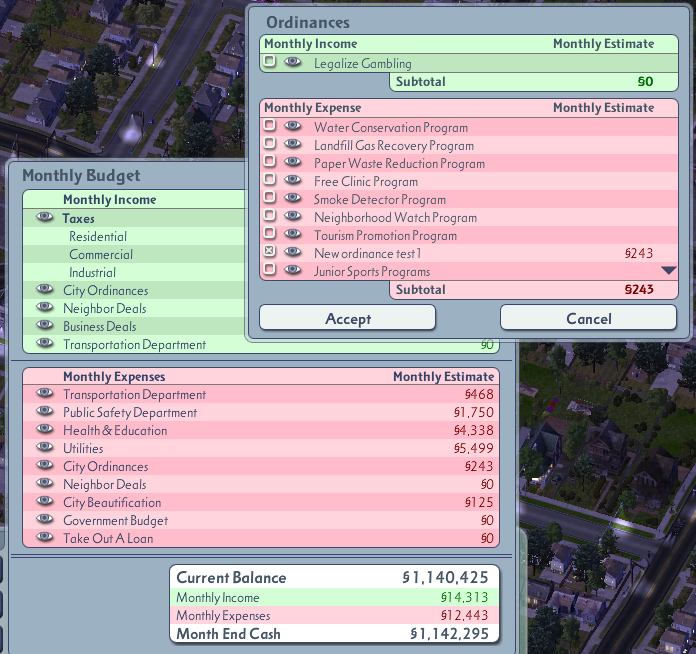
Task: Enable Smoke Detector Program checkbox
Action: [269, 197]
